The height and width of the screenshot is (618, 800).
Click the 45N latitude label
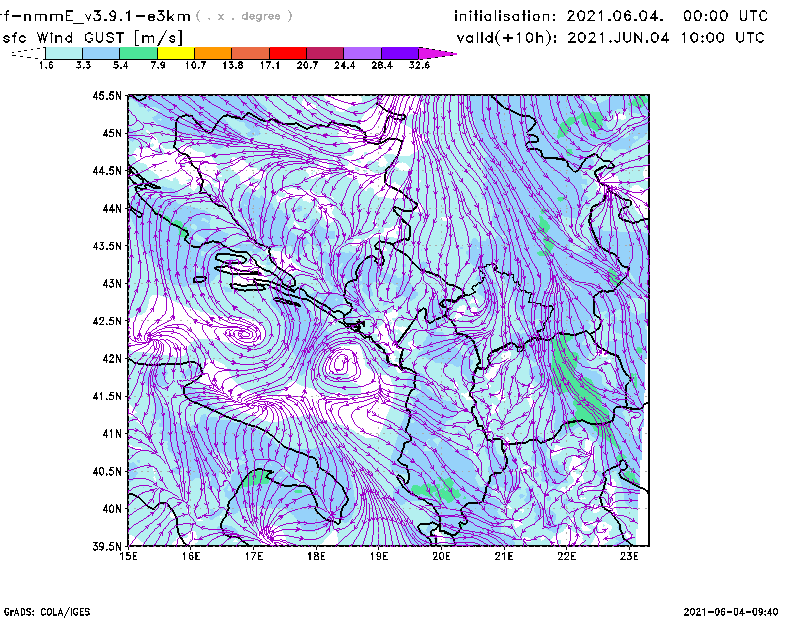pos(112,133)
